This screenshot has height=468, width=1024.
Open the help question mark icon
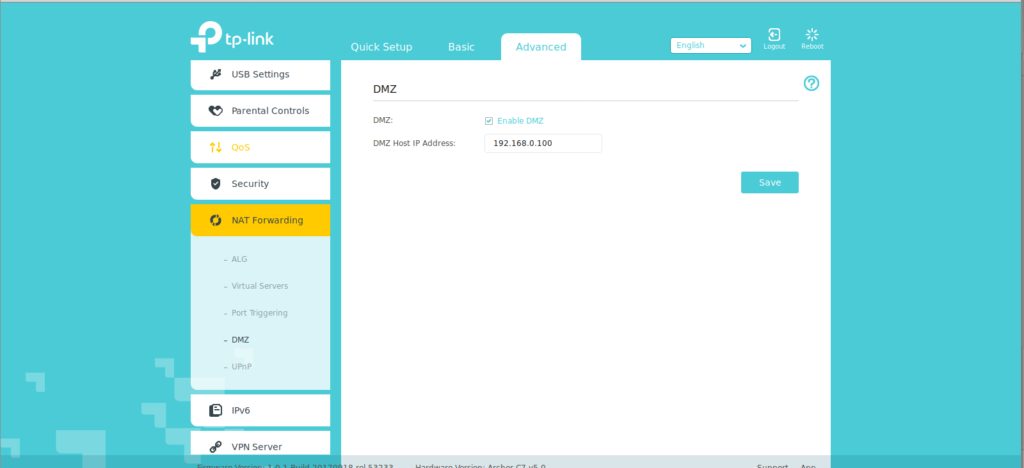(811, 83)
